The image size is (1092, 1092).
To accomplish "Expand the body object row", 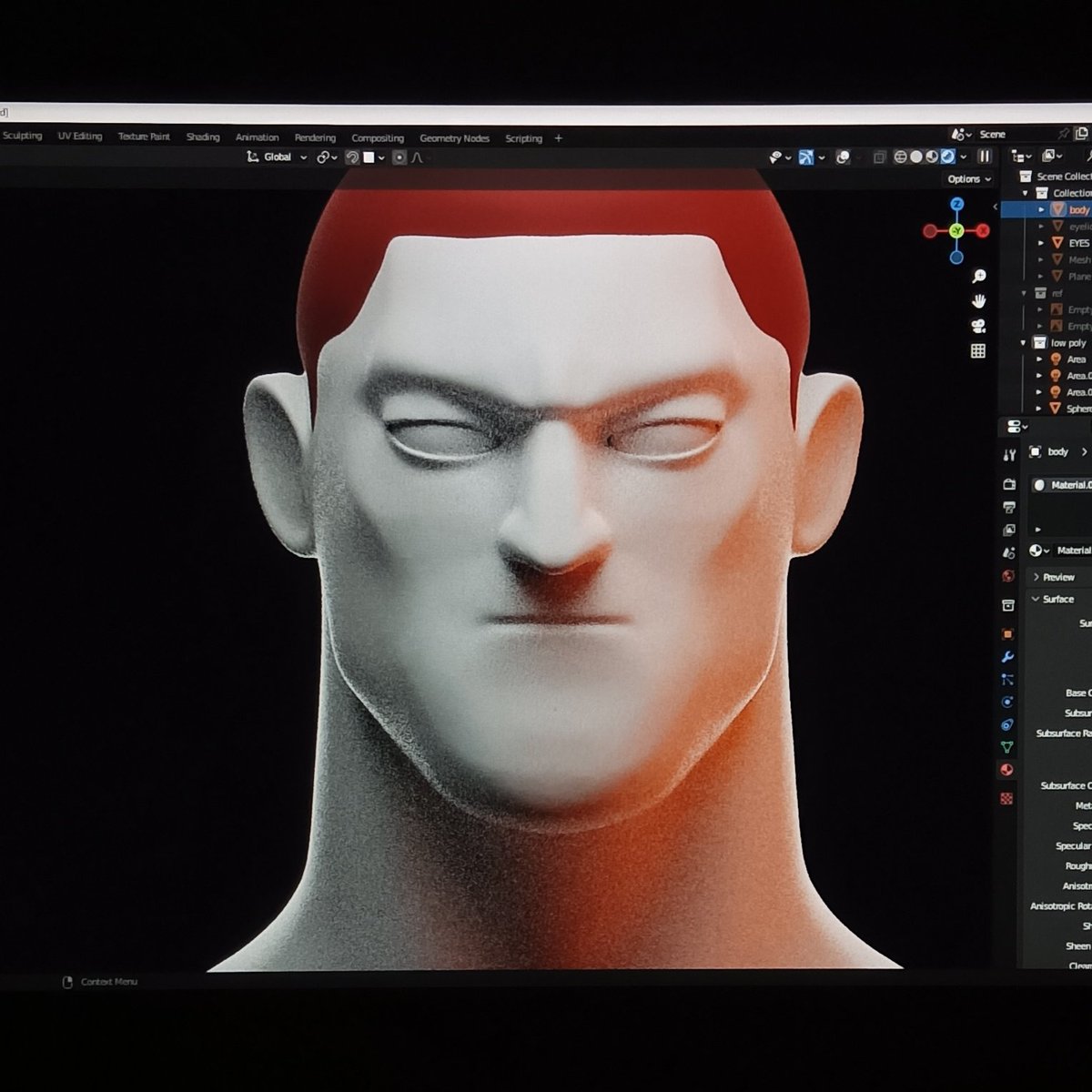I will pos(1042,209).
